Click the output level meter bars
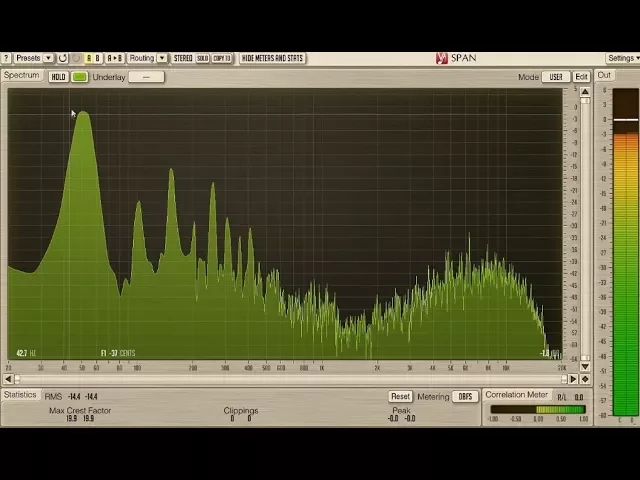 point(626,252)
